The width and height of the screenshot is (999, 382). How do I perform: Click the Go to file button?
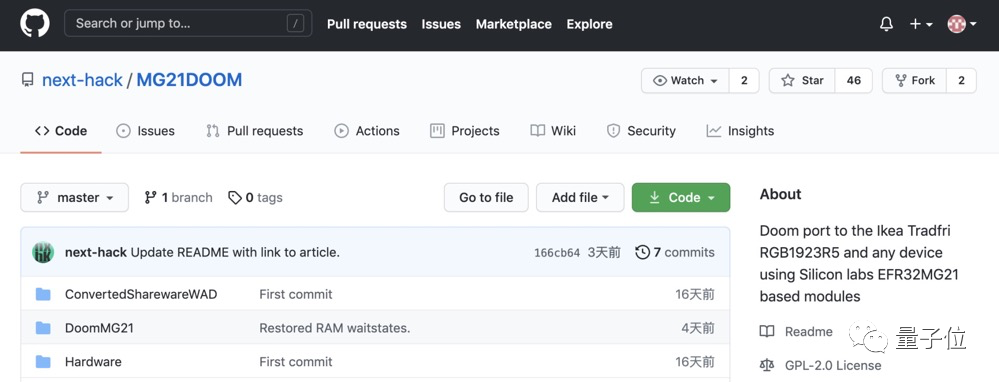tap(486, 197)
